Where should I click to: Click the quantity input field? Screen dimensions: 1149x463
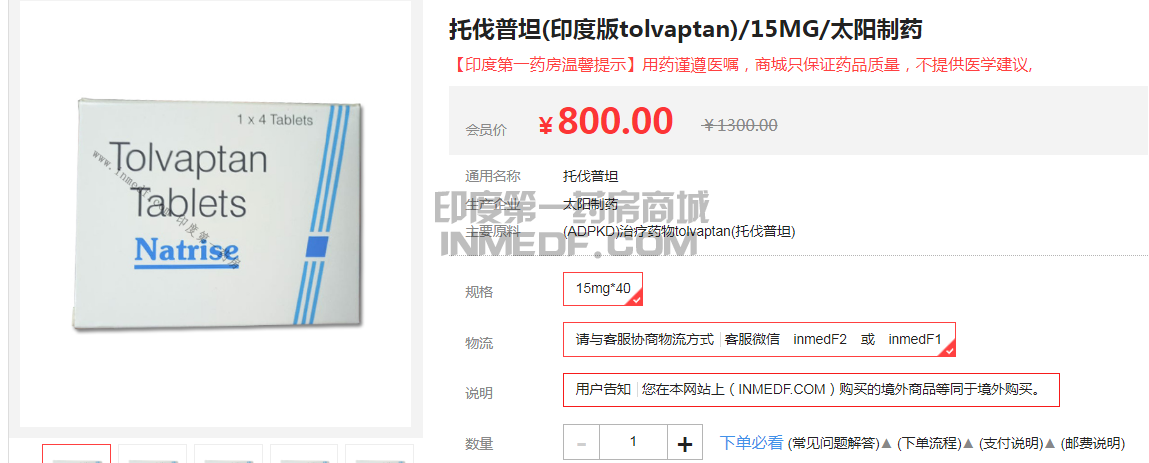[x=633, y=442]
